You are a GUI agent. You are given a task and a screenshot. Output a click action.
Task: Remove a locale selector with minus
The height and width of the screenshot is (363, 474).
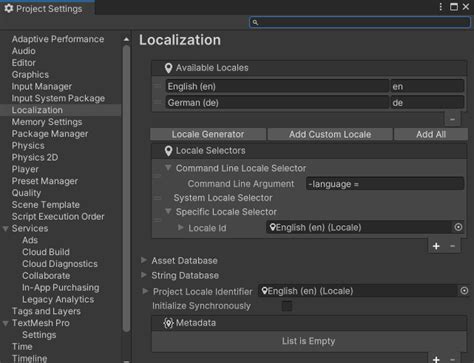coord(452,246)
